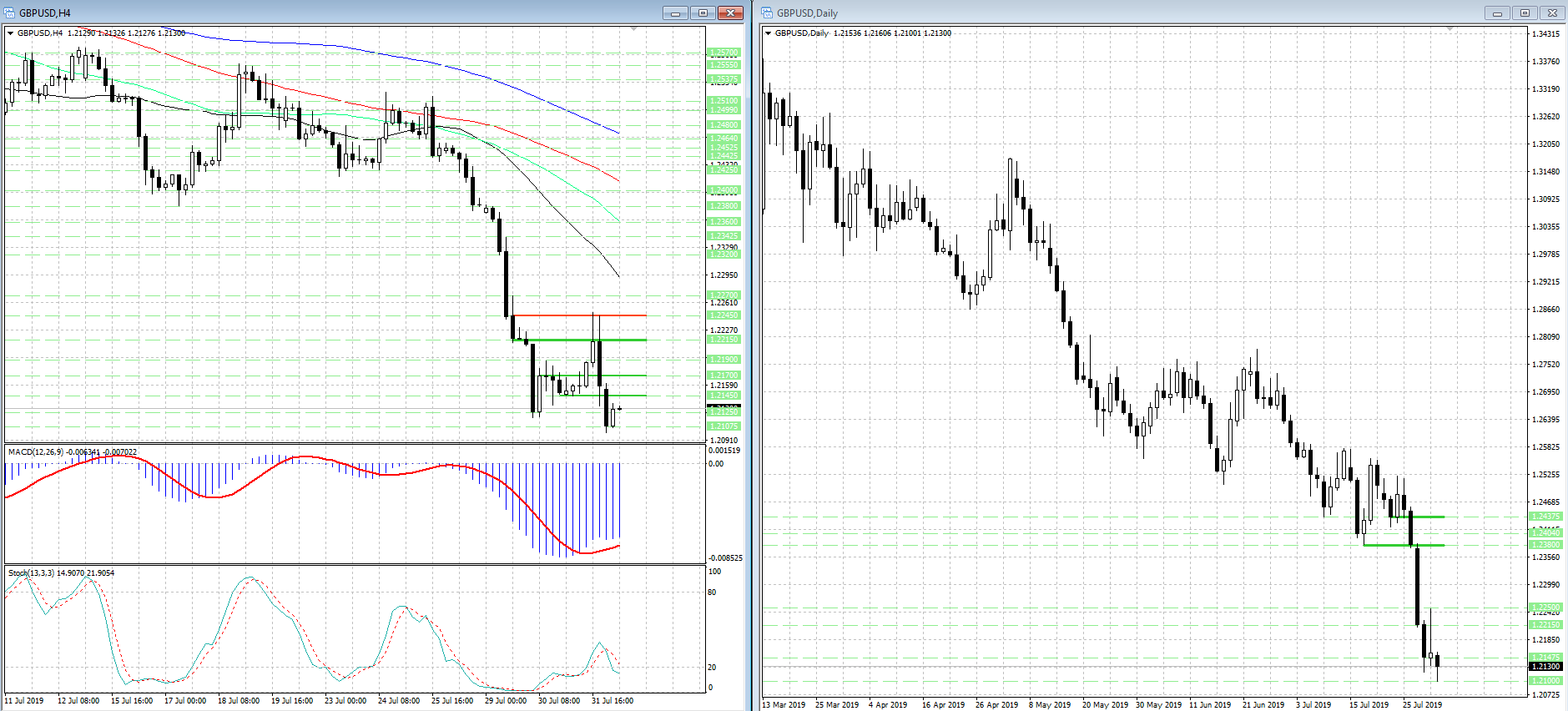Open the triangle menu beside the GBPUSD,H4 chart label
Screen dimensions: 1568x711
pyautogui.click(x=11, y=33)
